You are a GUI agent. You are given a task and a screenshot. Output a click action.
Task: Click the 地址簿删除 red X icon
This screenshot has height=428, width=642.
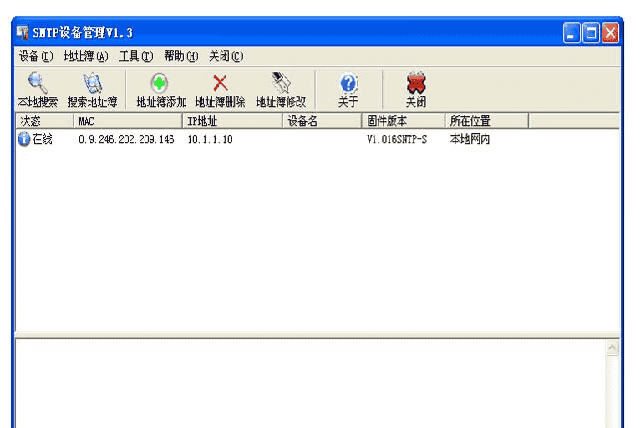click(220, 84)
